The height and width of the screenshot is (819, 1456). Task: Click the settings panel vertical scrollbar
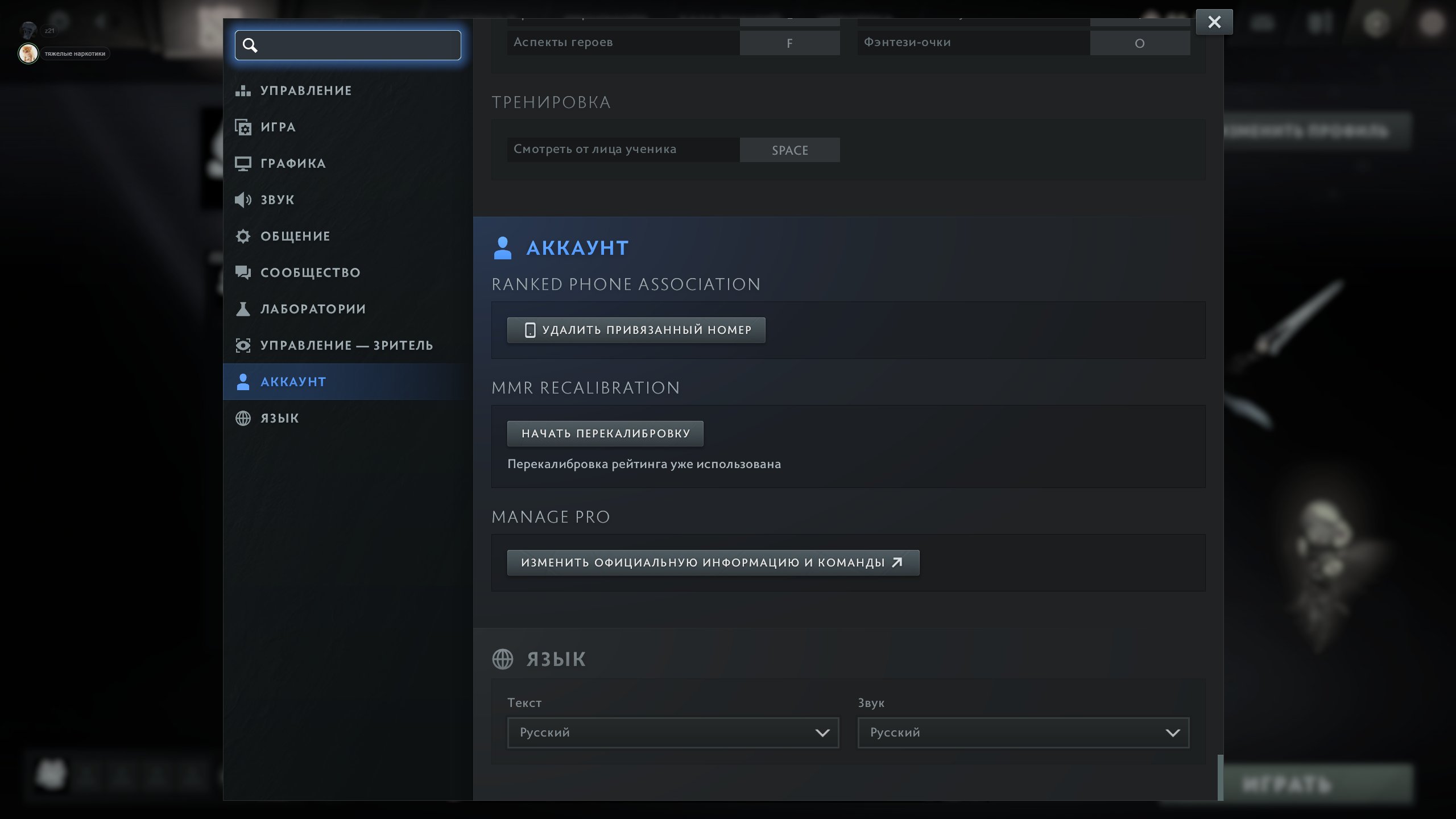(1220, 777)
